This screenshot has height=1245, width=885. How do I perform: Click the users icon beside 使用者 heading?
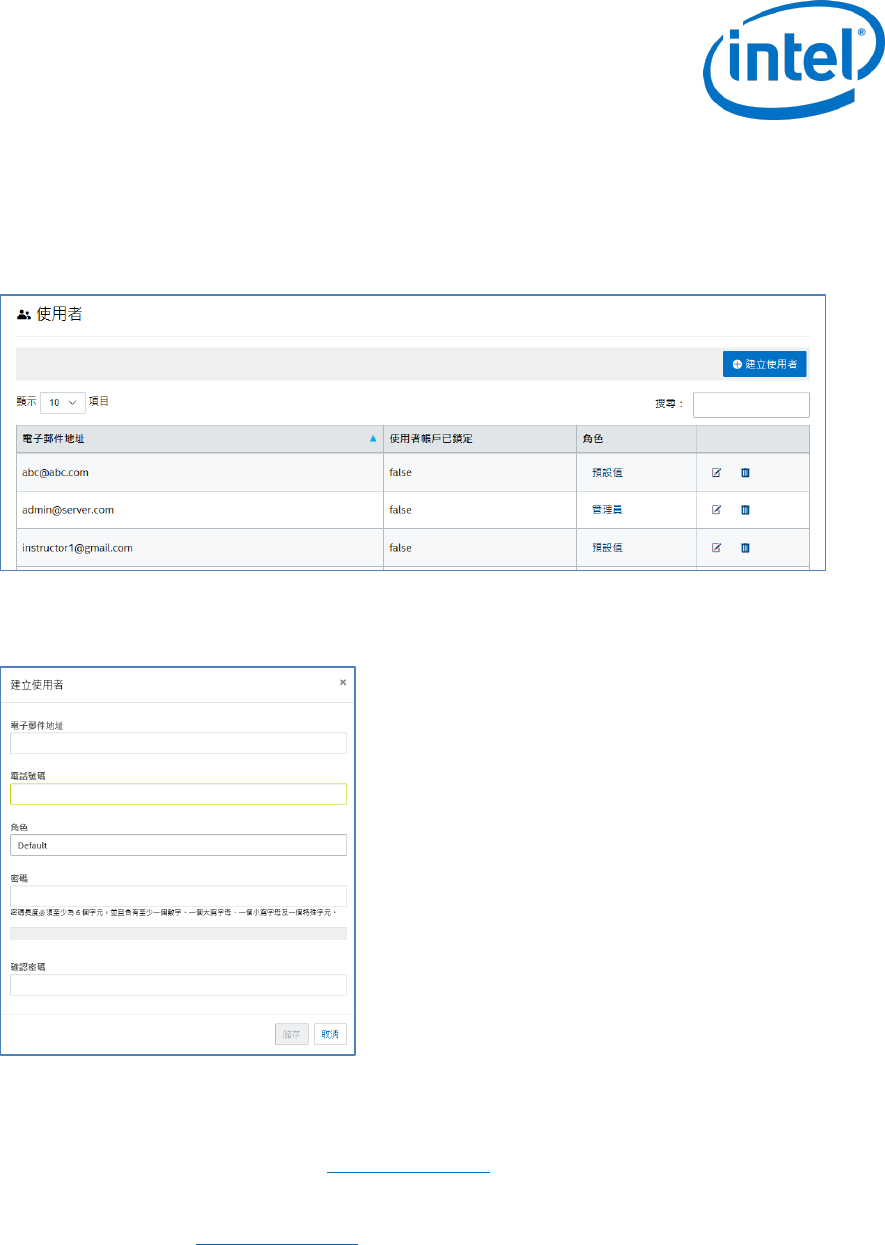coord(24,314)
